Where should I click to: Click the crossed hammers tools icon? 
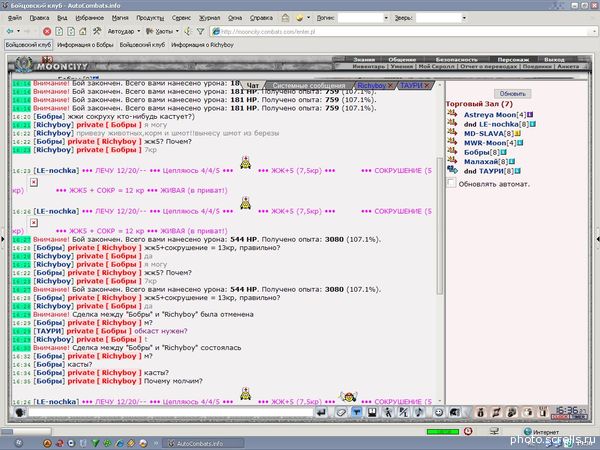(96, 31)
